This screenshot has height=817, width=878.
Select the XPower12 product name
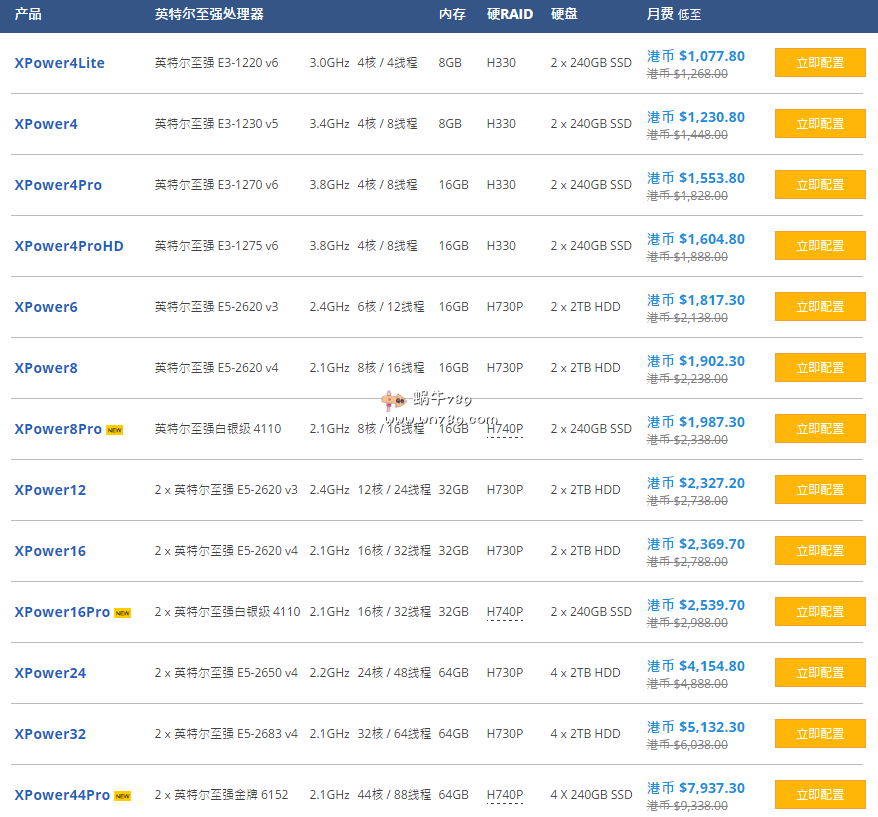pyautogui.click(x=50, y=490)
